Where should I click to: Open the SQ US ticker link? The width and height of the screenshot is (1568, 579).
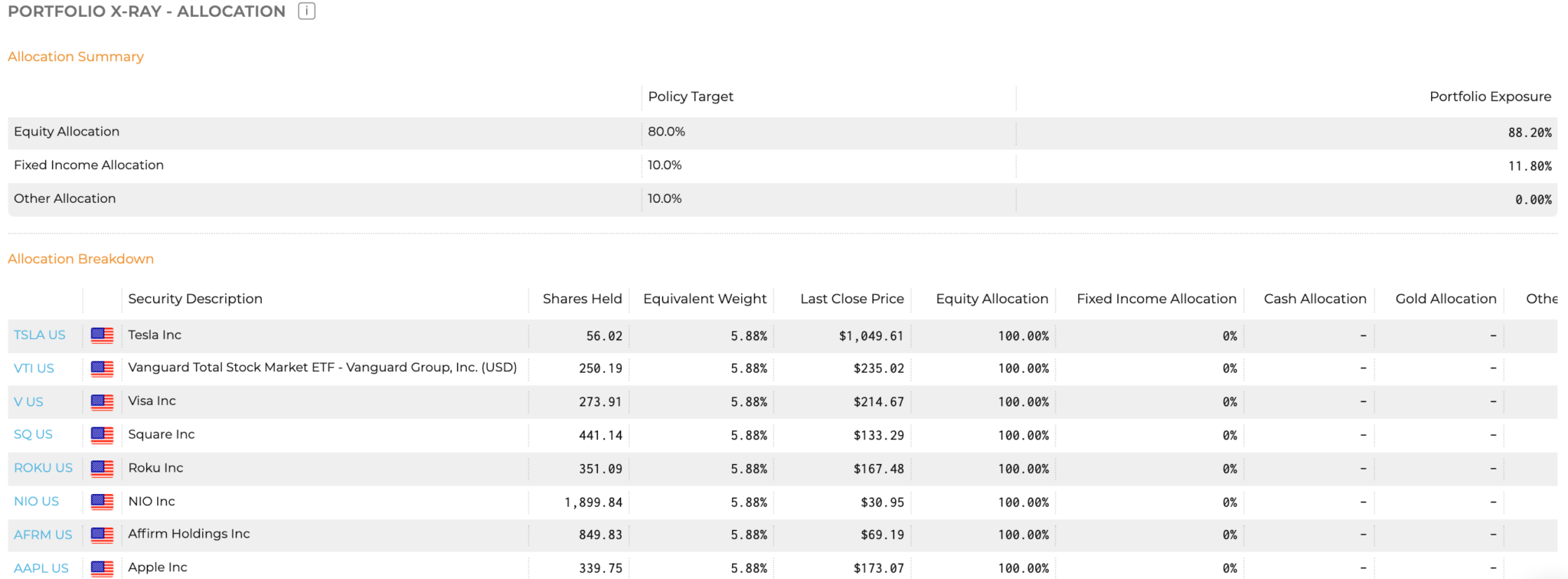[x=33, y=434]
